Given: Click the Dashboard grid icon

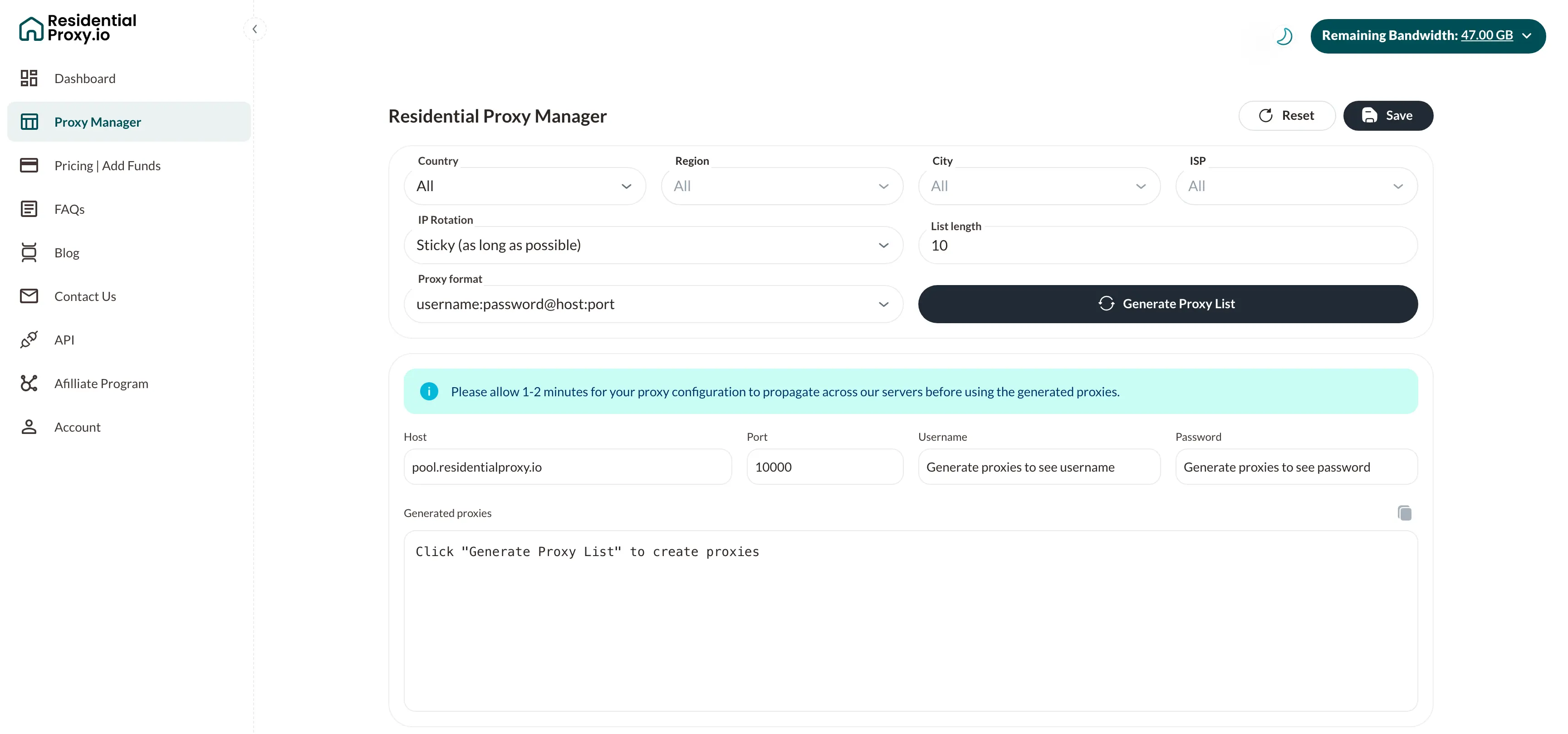Looking at the screenshot, I should 29,78.
